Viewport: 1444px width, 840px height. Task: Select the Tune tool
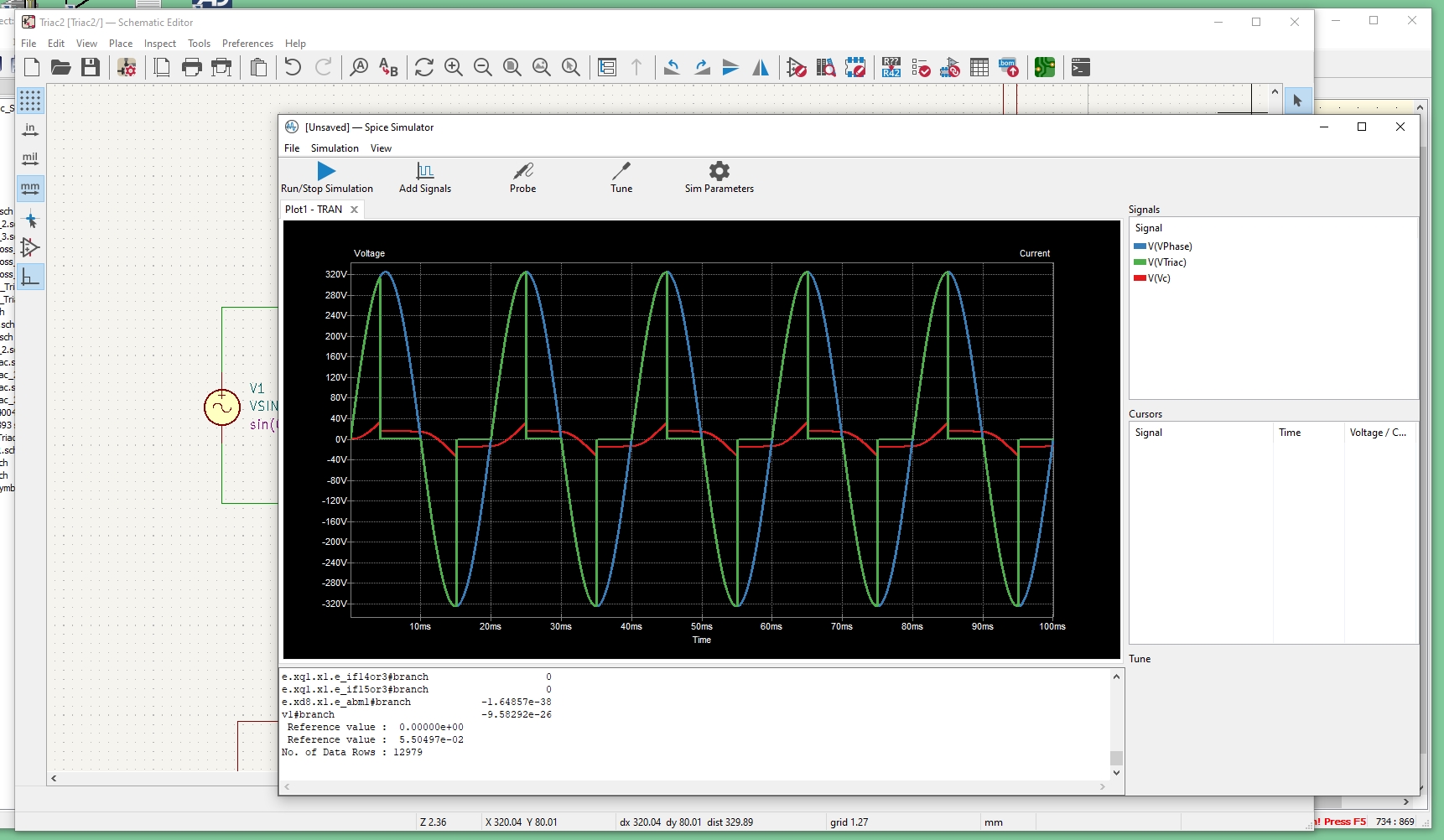[x=621, y=176]
